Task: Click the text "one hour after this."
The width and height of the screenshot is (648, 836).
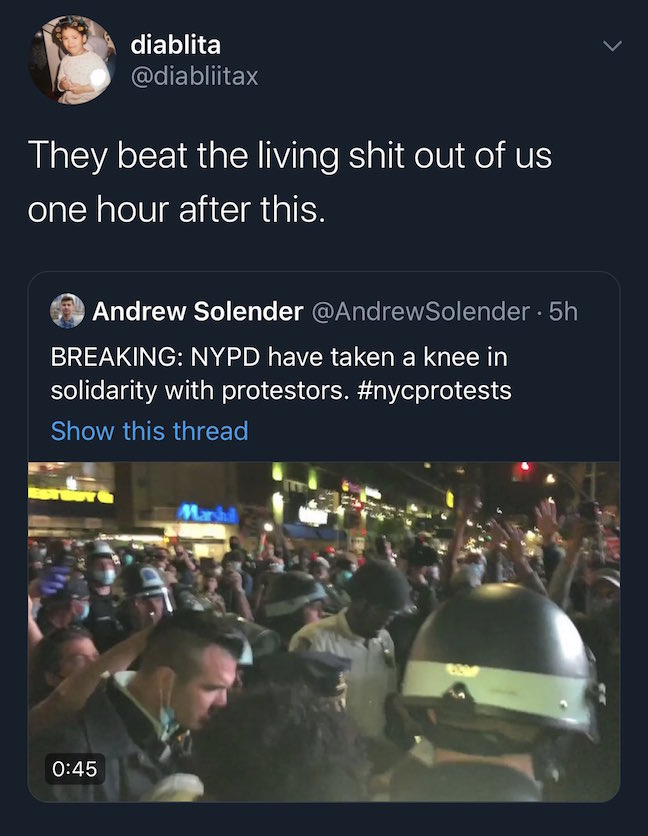Action: point(176,211)
